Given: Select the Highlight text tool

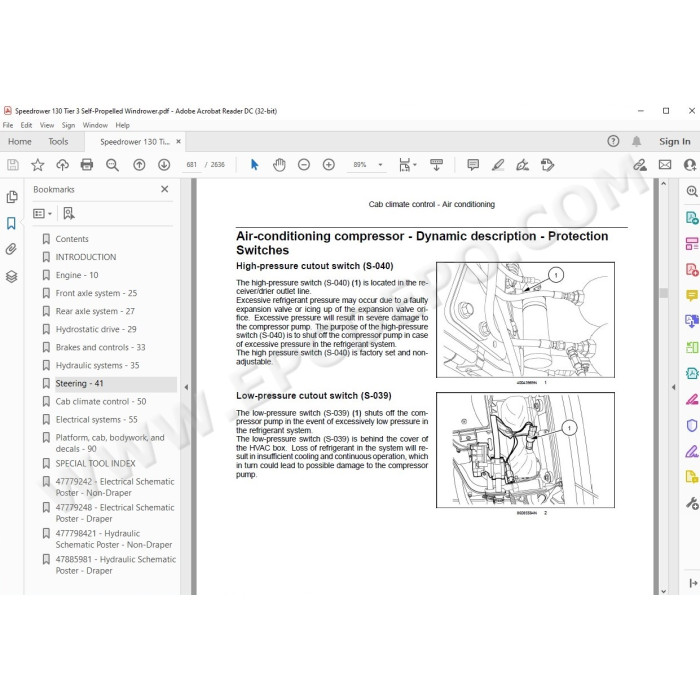Looking at the screenshot, I should coord(498,165).
